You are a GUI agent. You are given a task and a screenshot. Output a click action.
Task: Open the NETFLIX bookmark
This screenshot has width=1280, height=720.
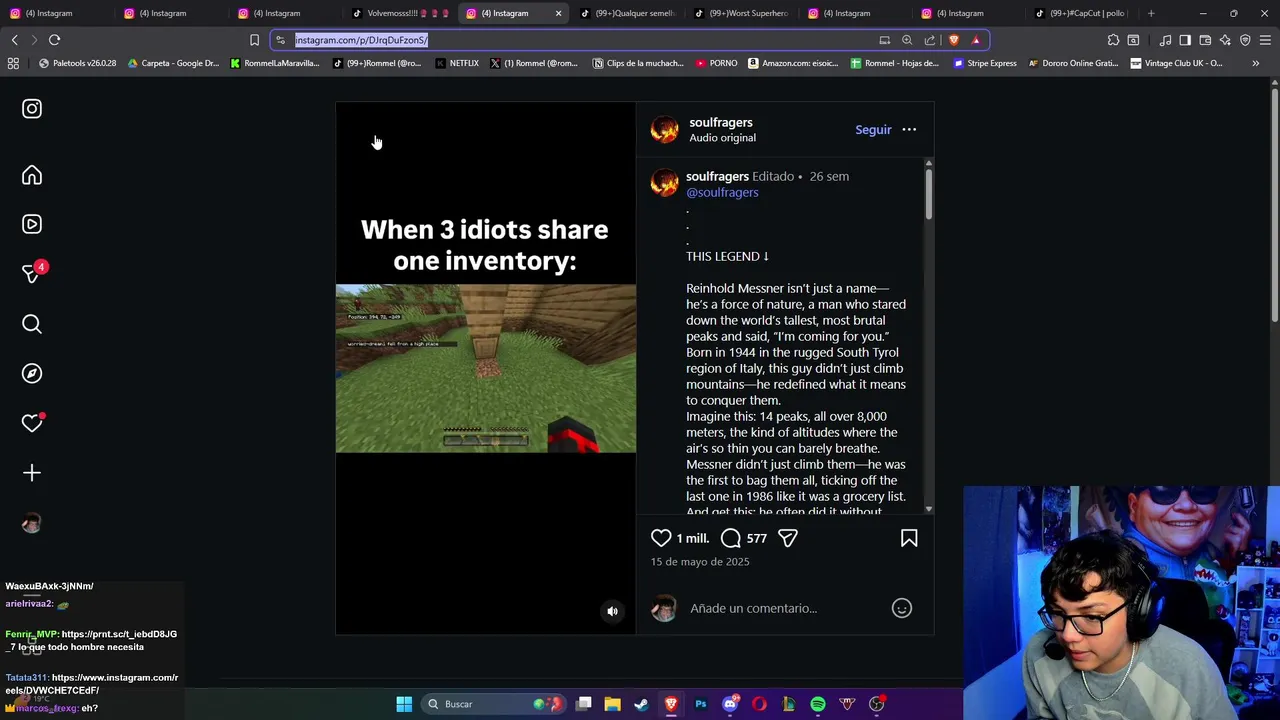tap(457, 63)
